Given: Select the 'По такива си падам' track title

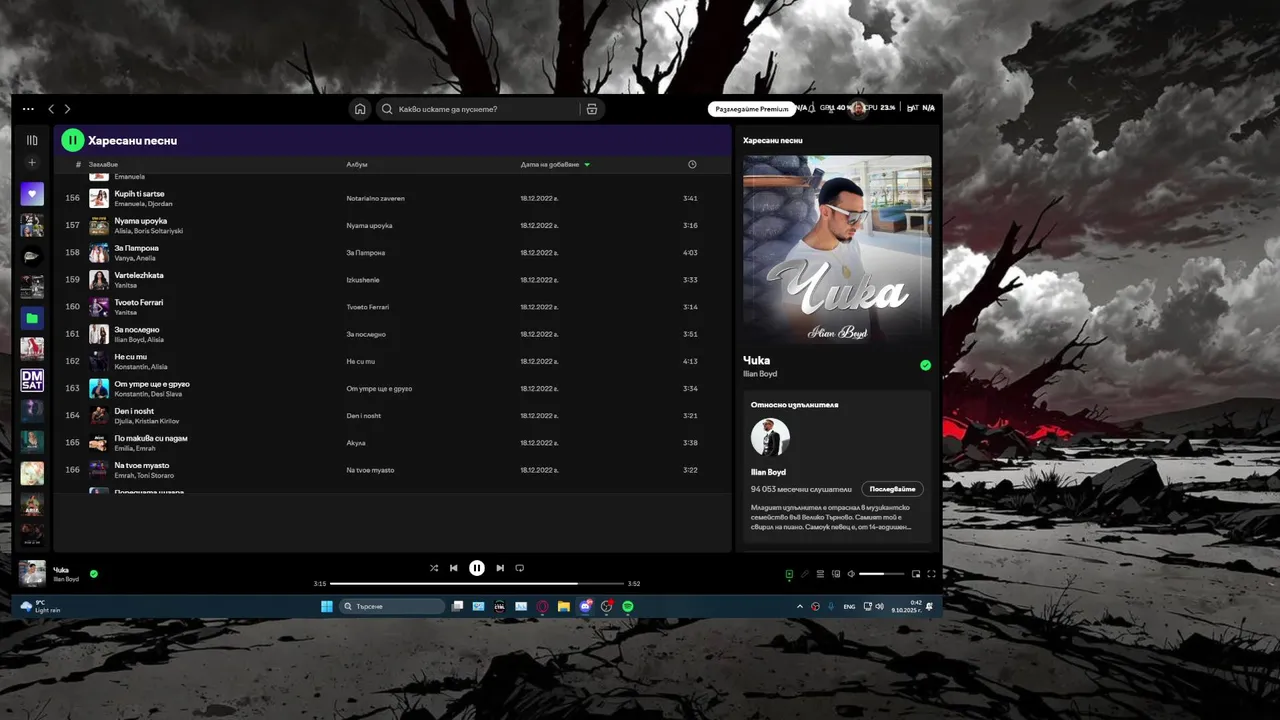Looking at the screenshot, I should point(151,438).
